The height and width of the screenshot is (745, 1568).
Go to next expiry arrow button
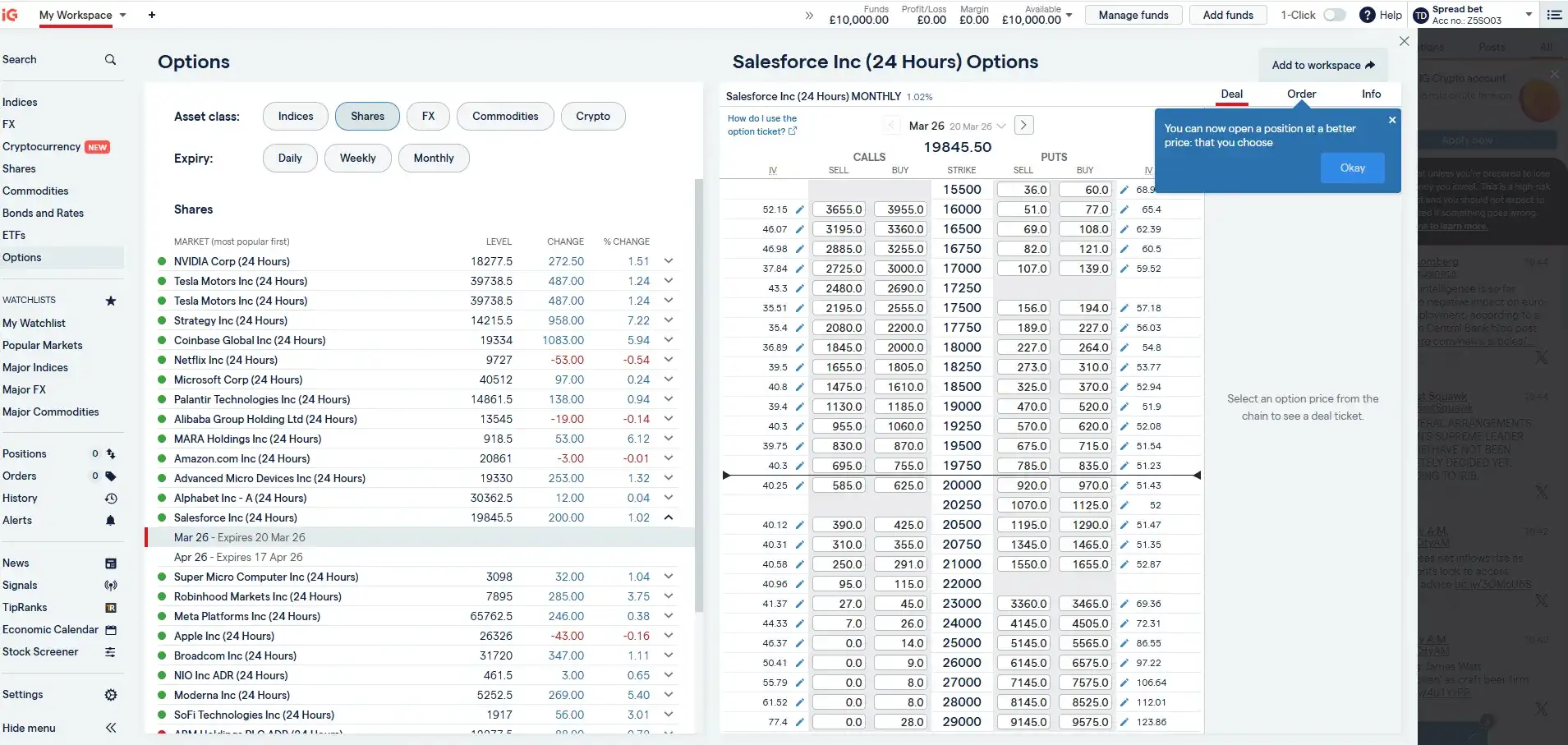(x=1023, y=125)
